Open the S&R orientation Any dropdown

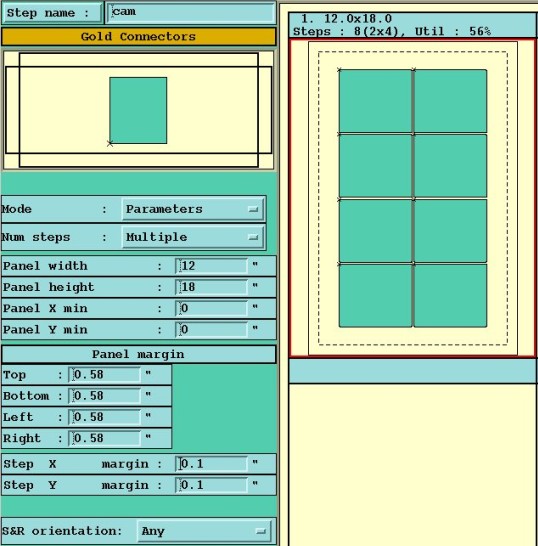[x=204, y=531]
